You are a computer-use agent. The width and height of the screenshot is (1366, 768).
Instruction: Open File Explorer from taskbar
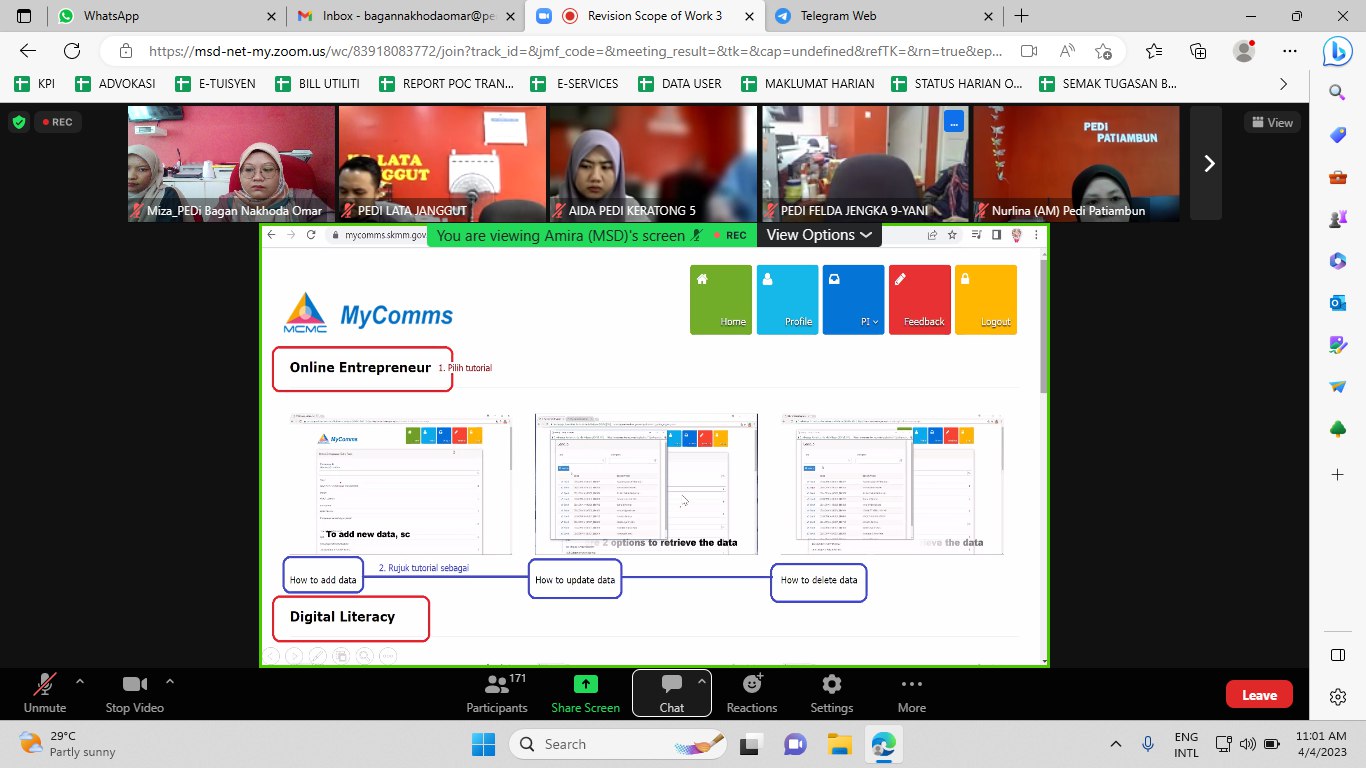coord(838,744)
